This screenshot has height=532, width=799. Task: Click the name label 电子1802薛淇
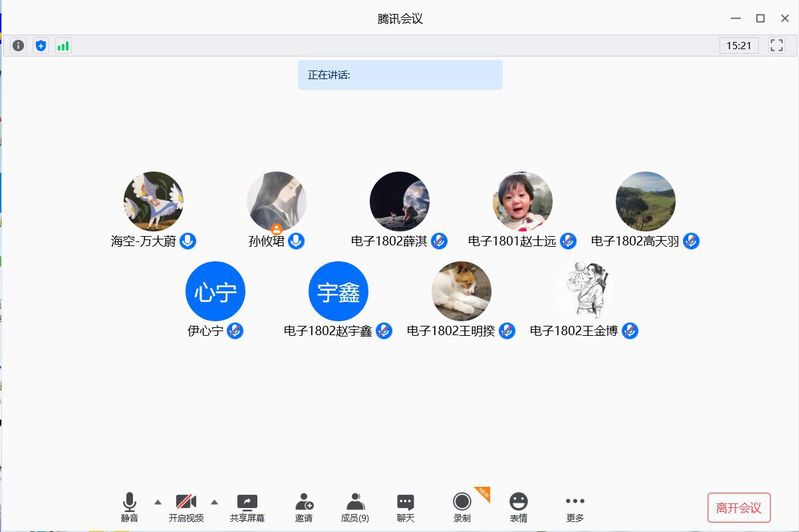coord(389,241)
